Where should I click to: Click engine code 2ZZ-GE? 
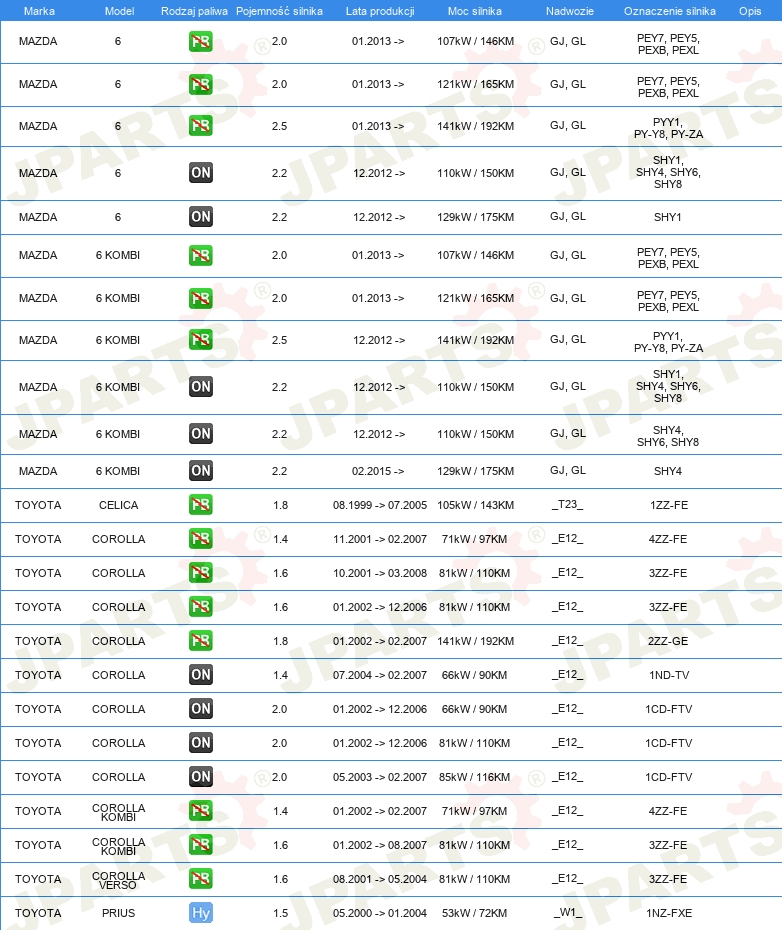click(668, 641)
